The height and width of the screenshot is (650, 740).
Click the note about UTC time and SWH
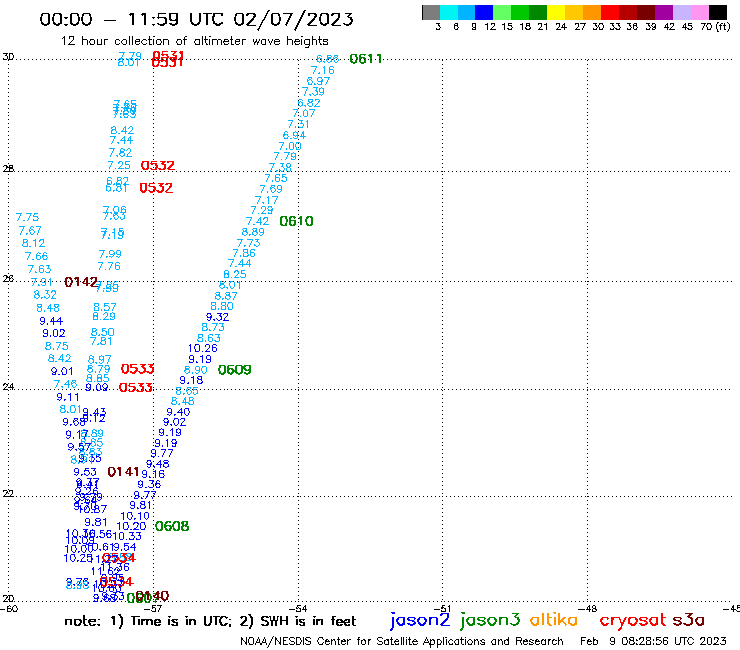pos(210,621)
